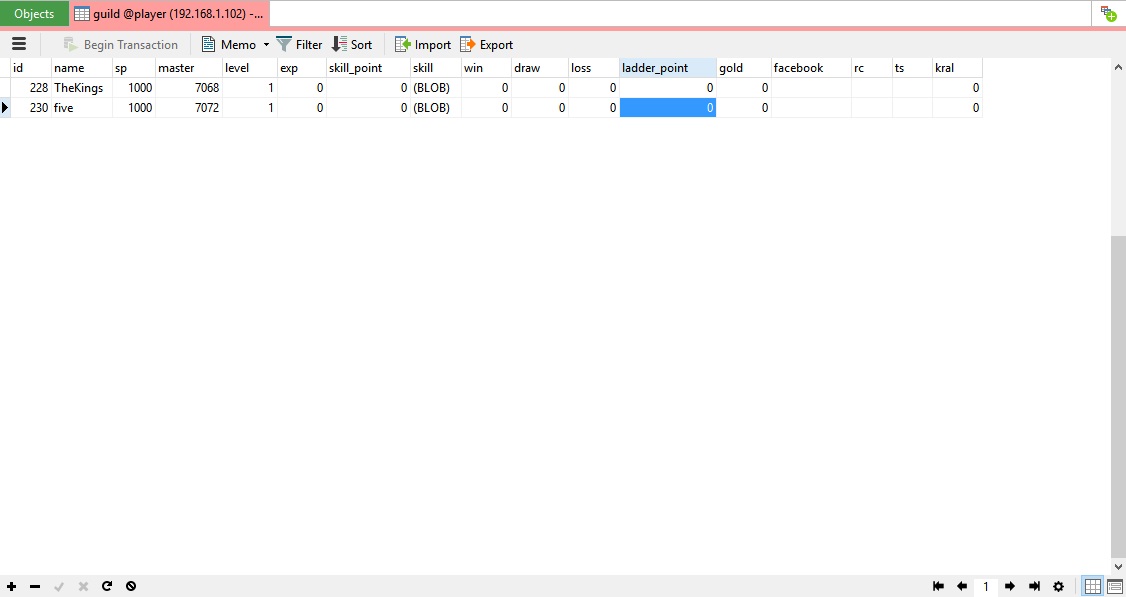Open page settings gear icon

click(x=1058, y=586)
